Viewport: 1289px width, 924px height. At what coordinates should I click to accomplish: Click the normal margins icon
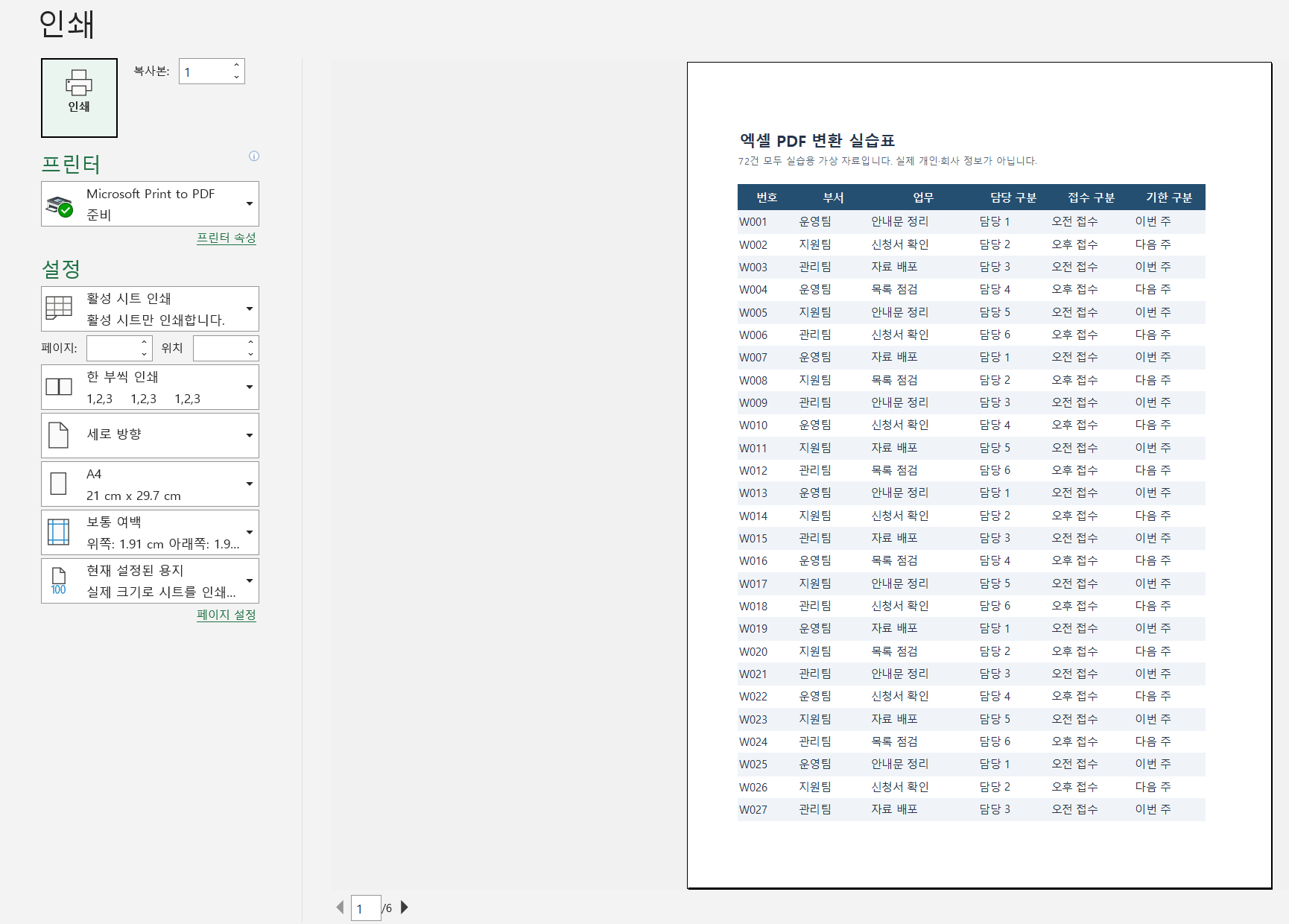click(x=58, y=532)
